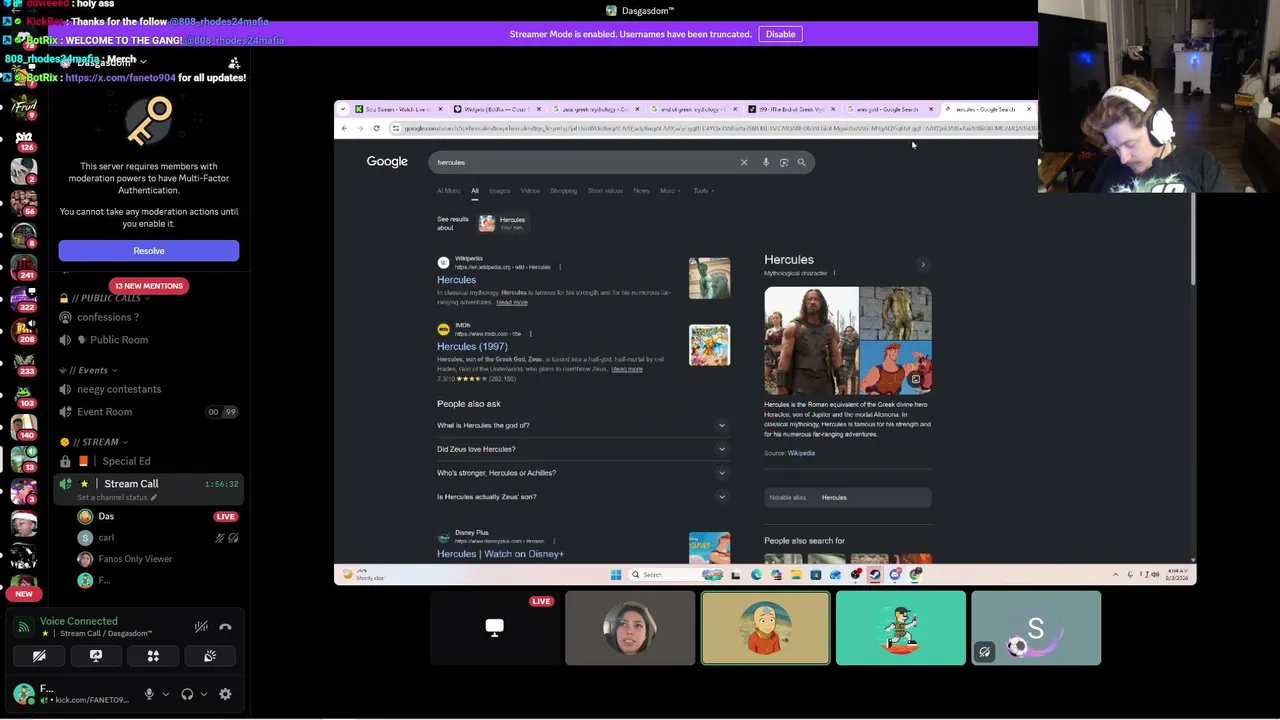1280x720 pixels.
Task: Go back in the browser
Action: tap(344, 128)
